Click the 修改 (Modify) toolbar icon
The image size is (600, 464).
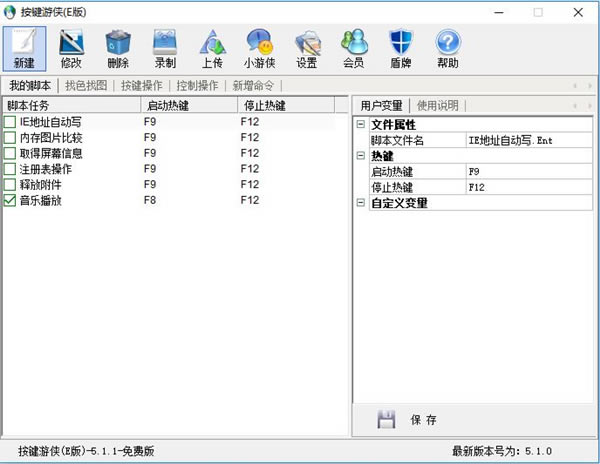71,48
